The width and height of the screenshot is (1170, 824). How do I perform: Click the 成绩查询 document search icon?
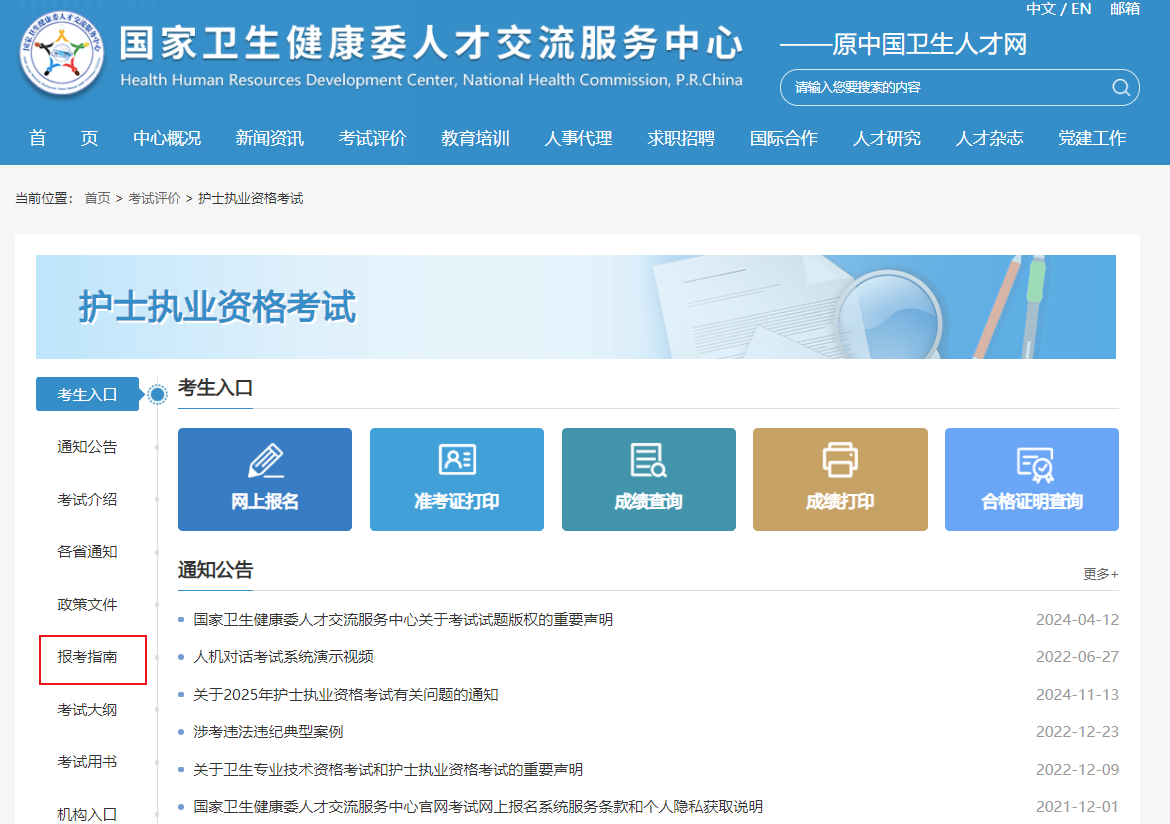pos(648,460)
